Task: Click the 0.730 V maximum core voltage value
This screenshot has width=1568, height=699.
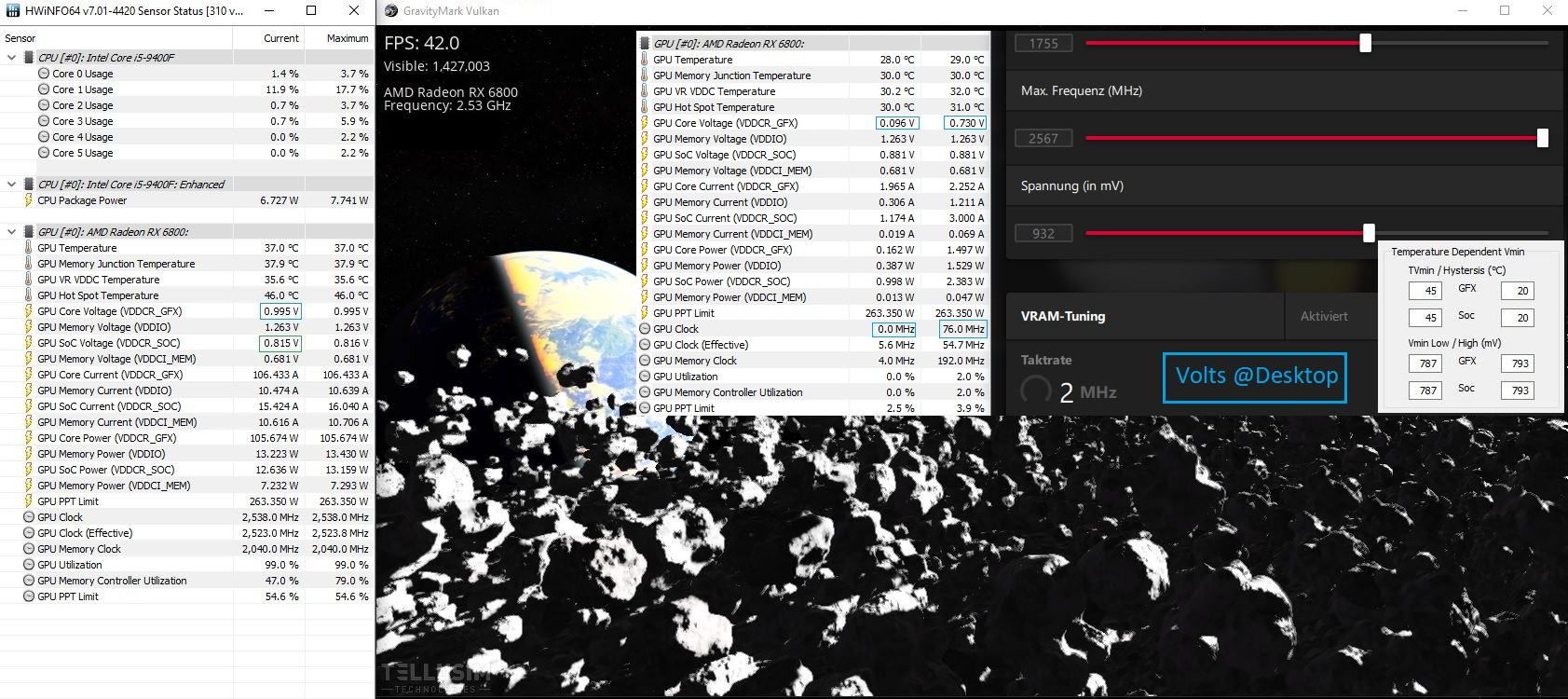Action: (965, 123)
